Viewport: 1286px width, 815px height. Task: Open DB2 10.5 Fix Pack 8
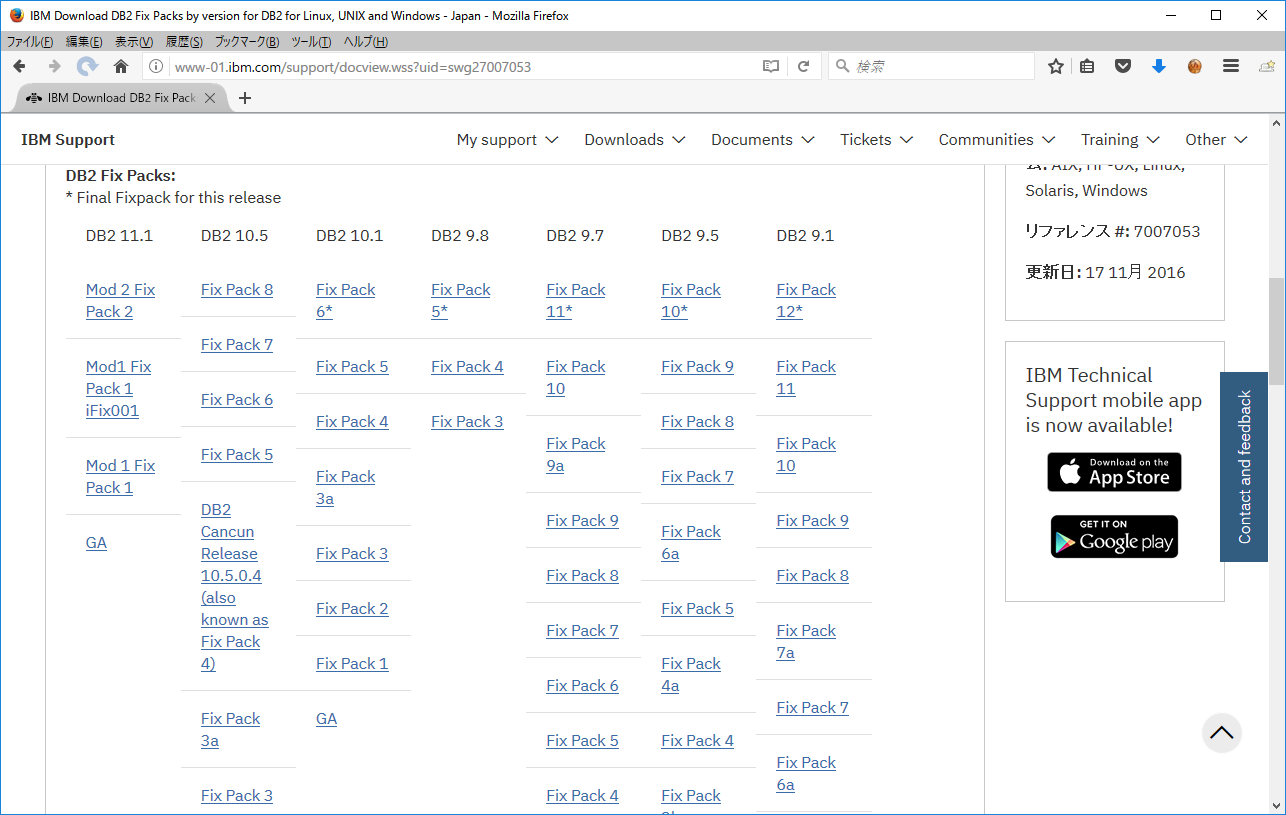coord(237,289)
